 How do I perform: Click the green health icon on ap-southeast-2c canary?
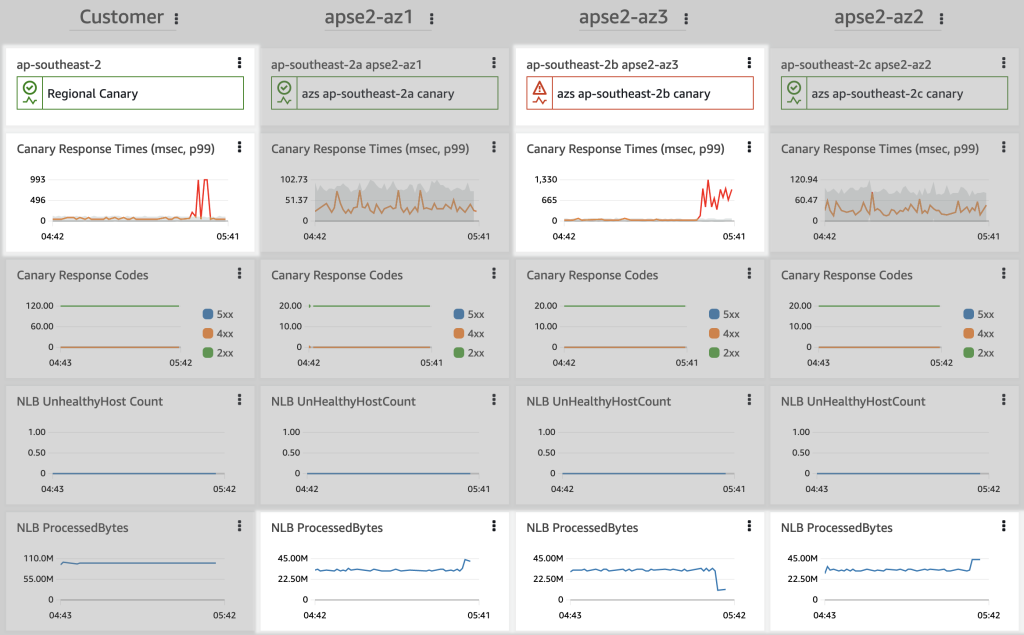point(795,93)
